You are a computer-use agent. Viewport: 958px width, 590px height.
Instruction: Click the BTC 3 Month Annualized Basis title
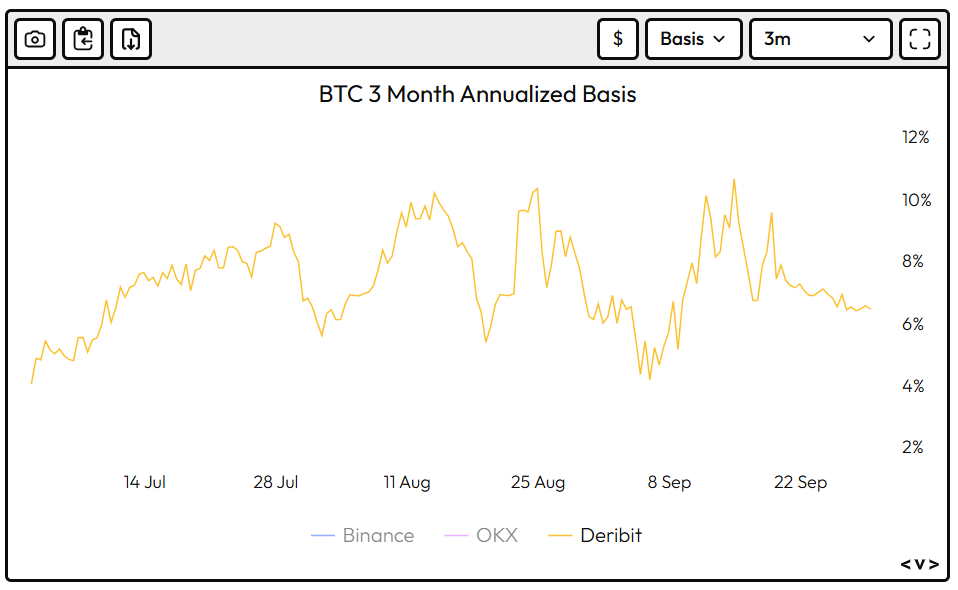pyautogui.click(x=478, y=95)
